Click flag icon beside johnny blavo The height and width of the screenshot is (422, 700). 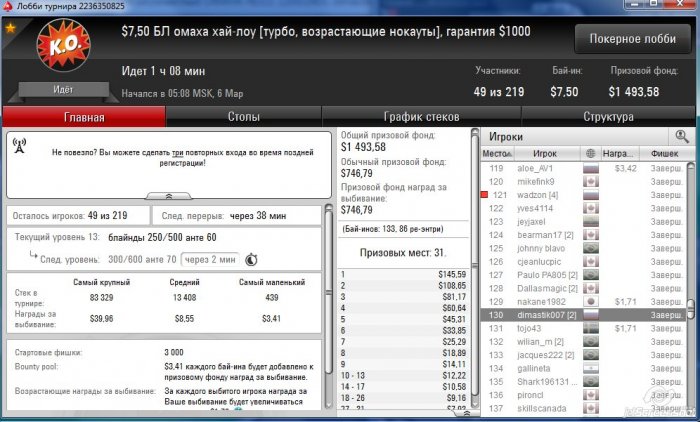coord(591,248)
